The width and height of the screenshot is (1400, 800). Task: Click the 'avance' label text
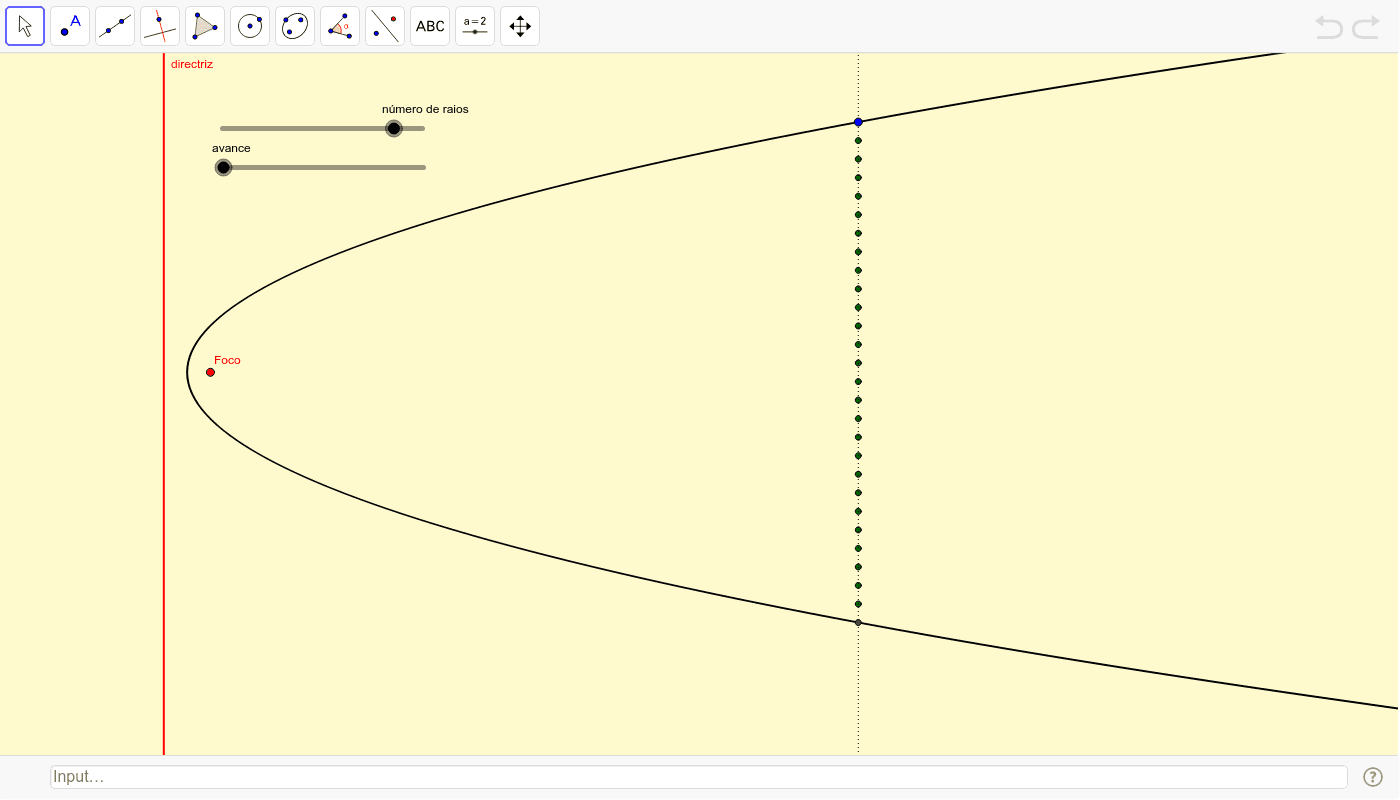tap(231, 148)
